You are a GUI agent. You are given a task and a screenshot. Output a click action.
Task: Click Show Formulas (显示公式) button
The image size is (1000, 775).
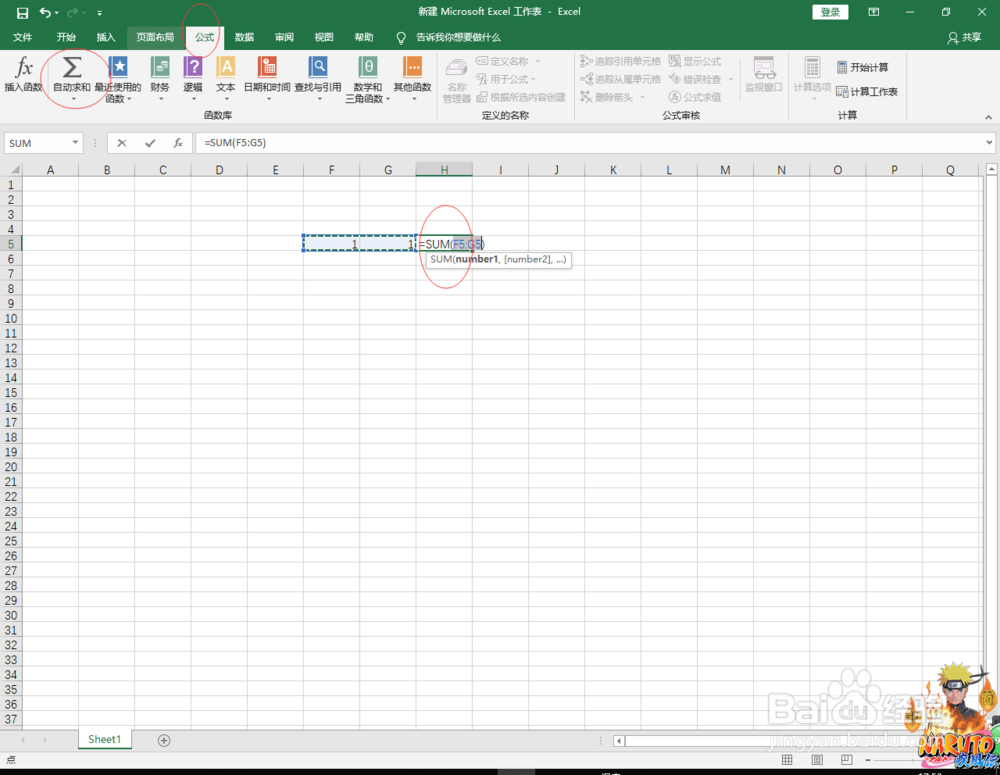click(x=695, y=61)
